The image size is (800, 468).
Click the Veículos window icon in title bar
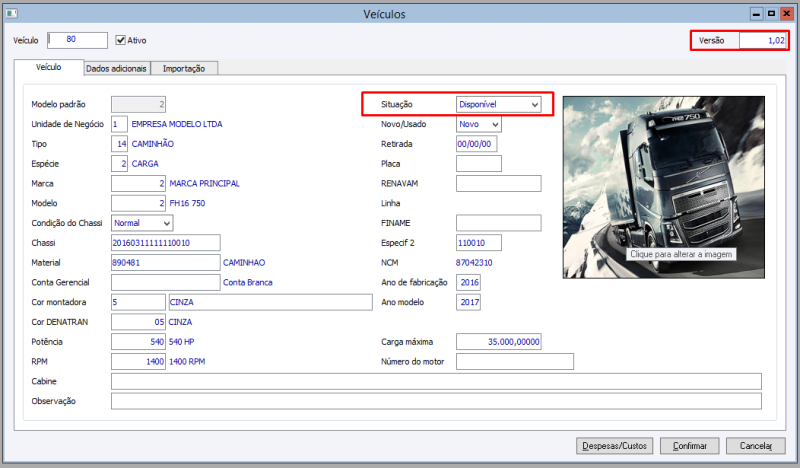click(12, 13)
